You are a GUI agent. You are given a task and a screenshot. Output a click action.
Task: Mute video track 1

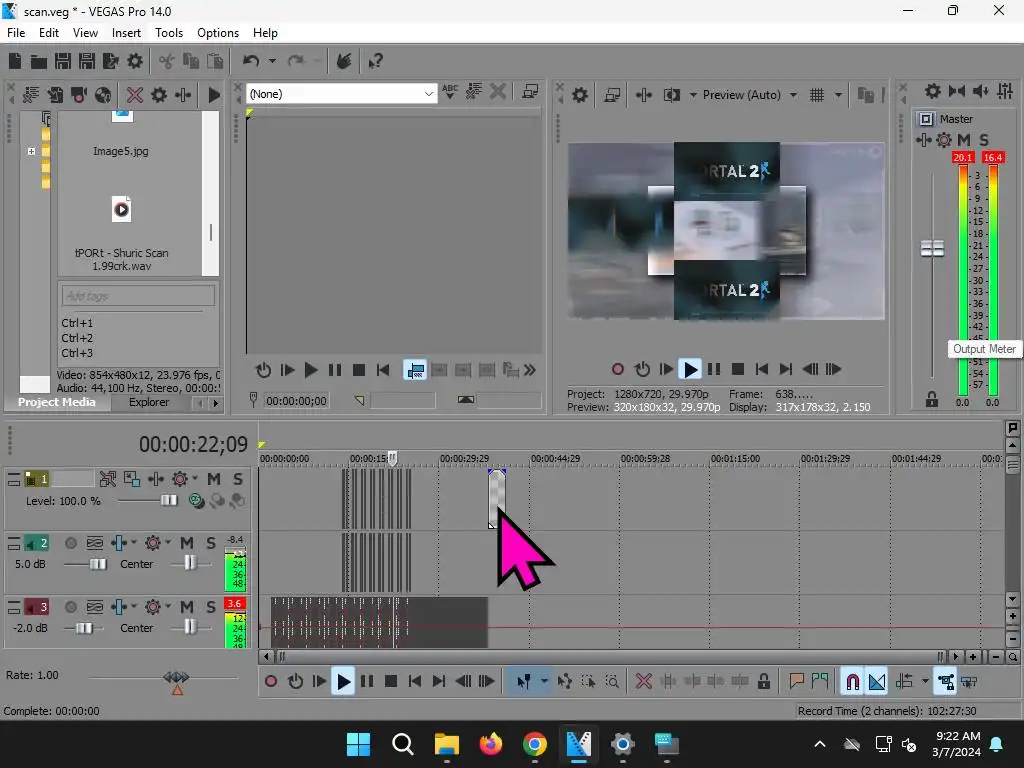[214, 479]
